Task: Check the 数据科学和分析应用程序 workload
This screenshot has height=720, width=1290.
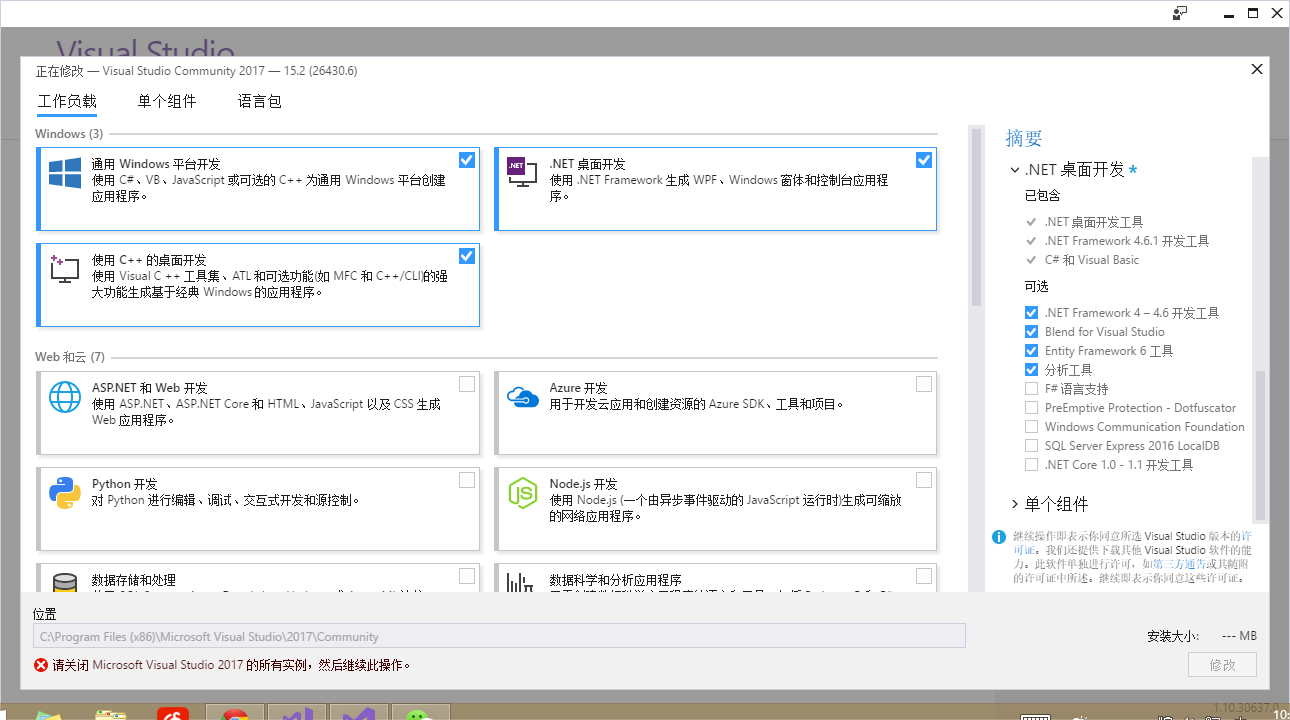Action: [924, 576]
